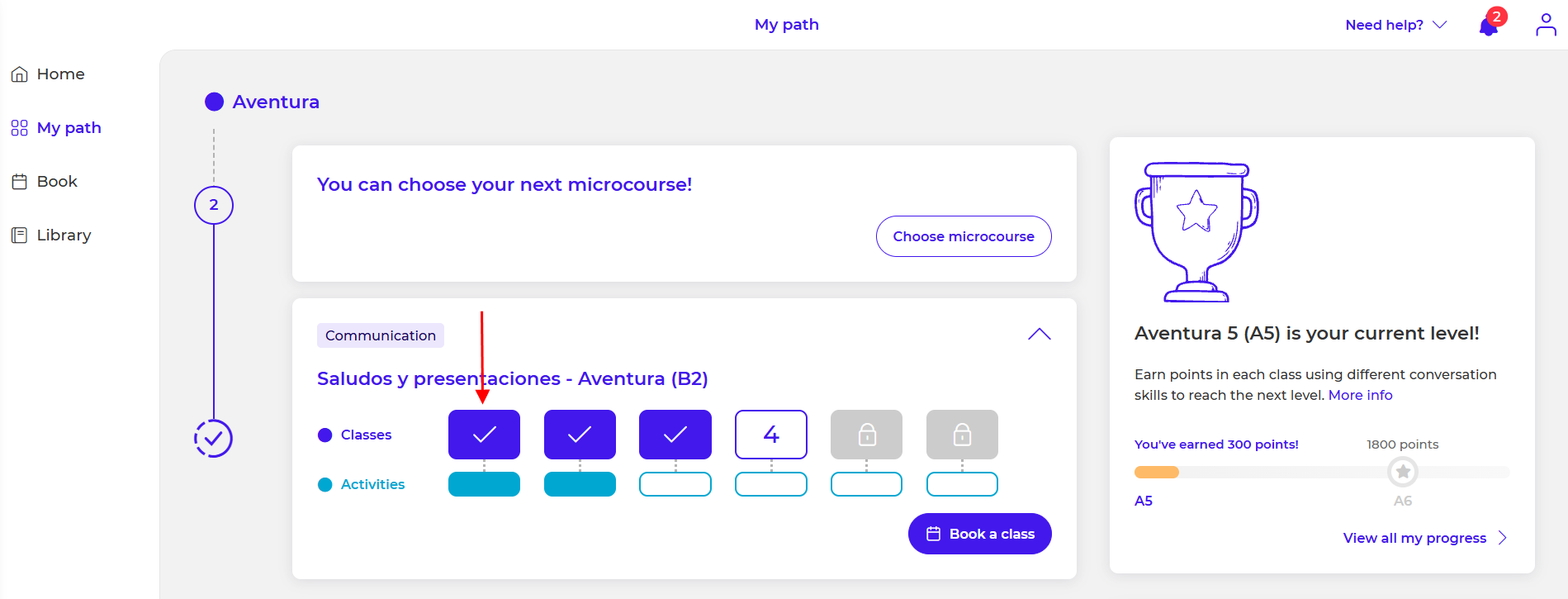Screen dimensions: 1568x599
Task: Open the notifications bell icon
Action: (x=1489, y=26)
